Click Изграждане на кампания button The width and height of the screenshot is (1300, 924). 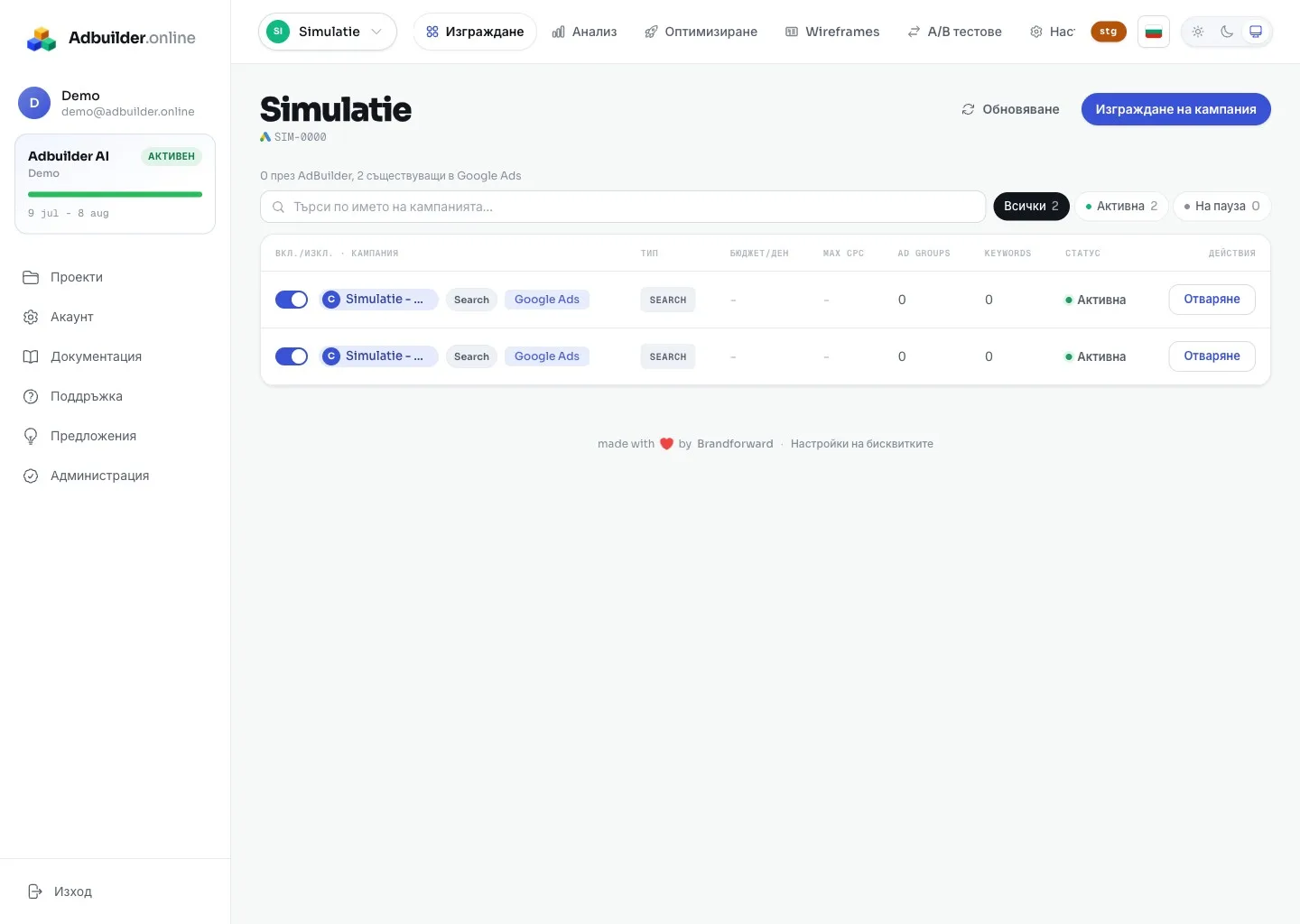click(1176, 109)
